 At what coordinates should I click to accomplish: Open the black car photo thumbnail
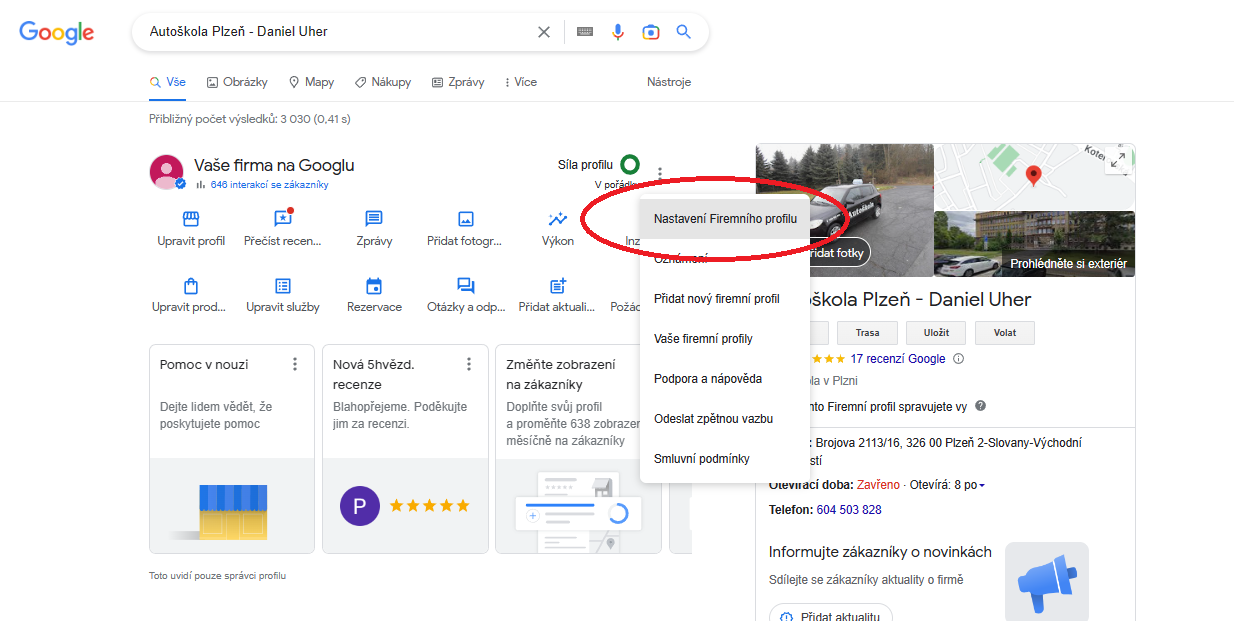[844, 210]
